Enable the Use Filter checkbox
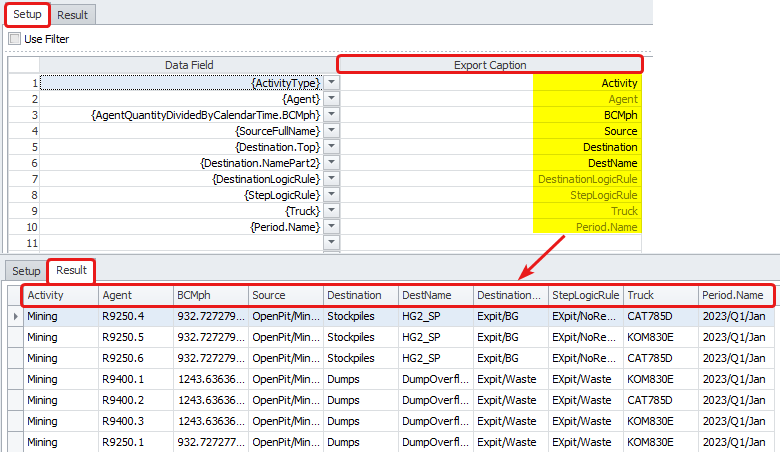This screenshot has width=780, height=452. pos(15,39)
